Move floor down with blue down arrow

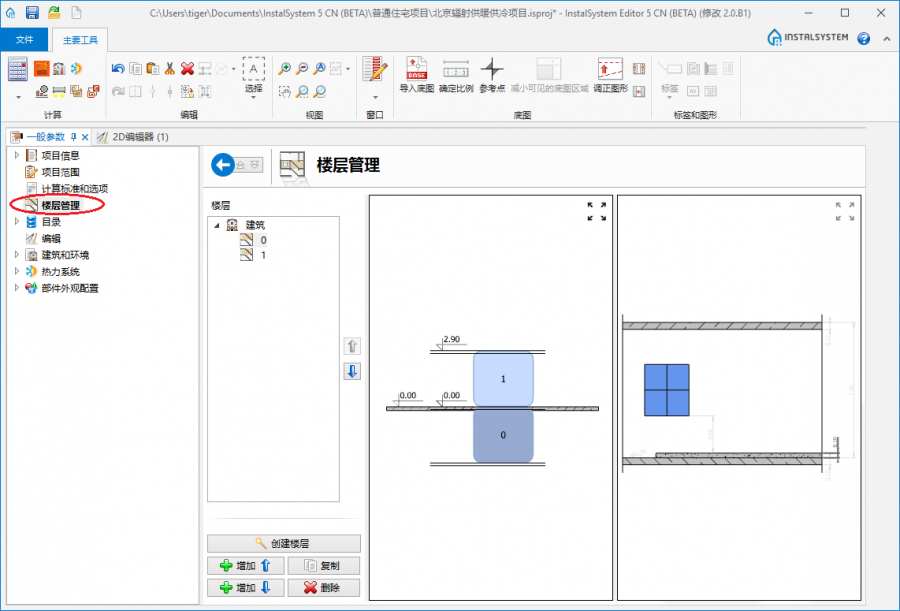coord(352,371)
